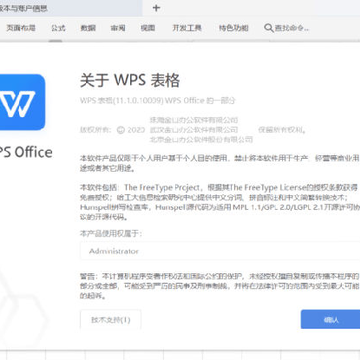Select the 审阅 ribbon tab
Screen dimensions: 360x360
[118, 28]
